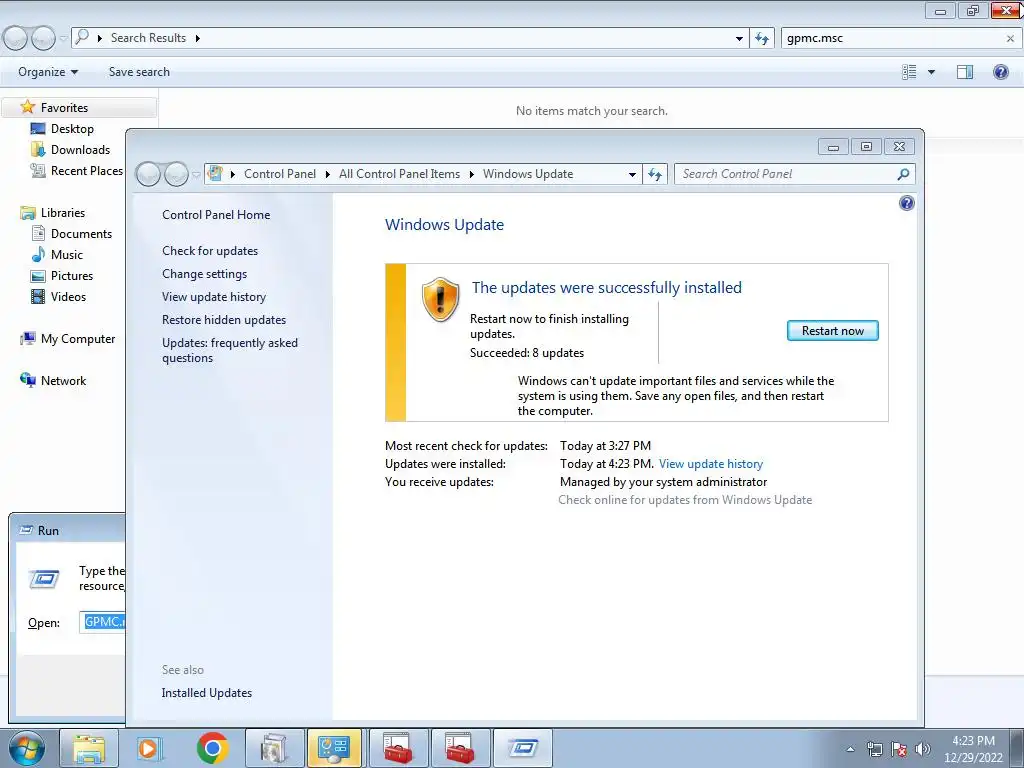Open view options dropdown arrow in Explorer

931,72
